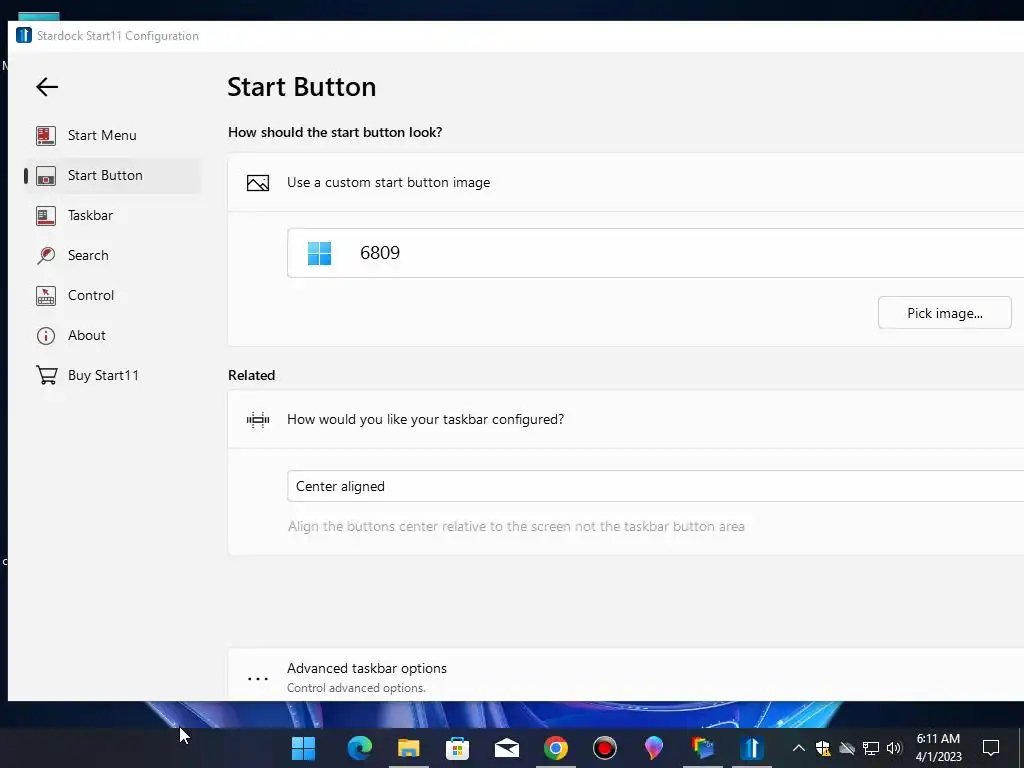Image resolution: width=1024 pixels, height=768 pixels.
Task: Open Microsoft Store from the taskbar
Action: (x=458, y=748)
